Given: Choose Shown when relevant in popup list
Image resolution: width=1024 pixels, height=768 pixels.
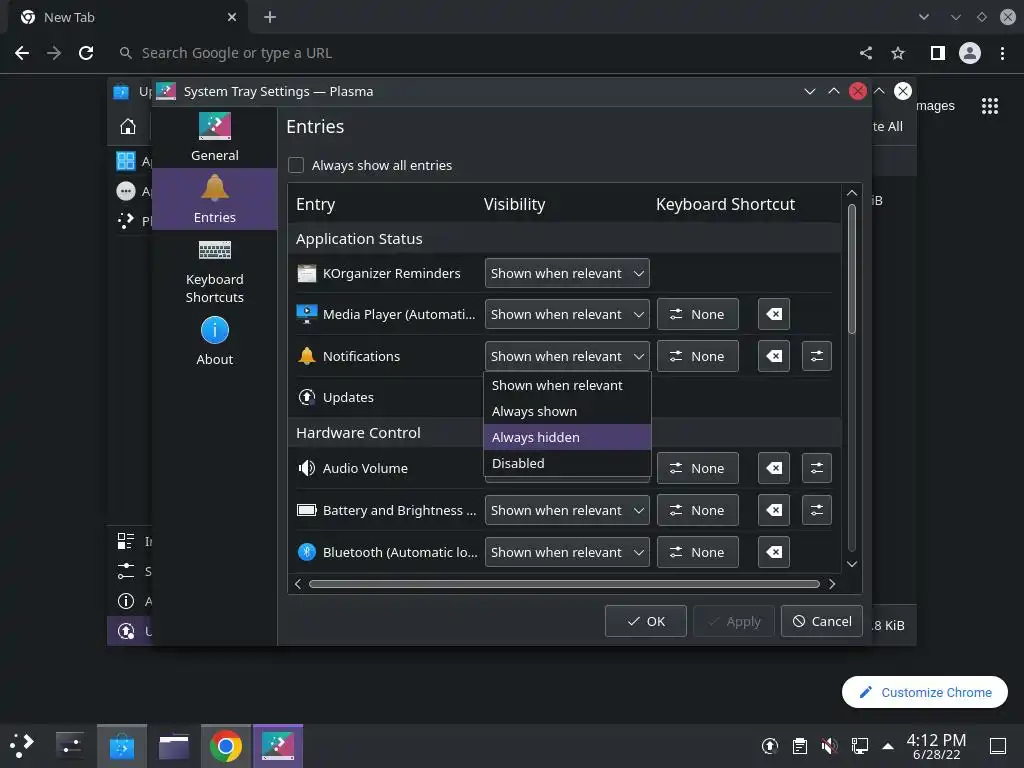Looking at the screenshot, I should pos(567,385).
